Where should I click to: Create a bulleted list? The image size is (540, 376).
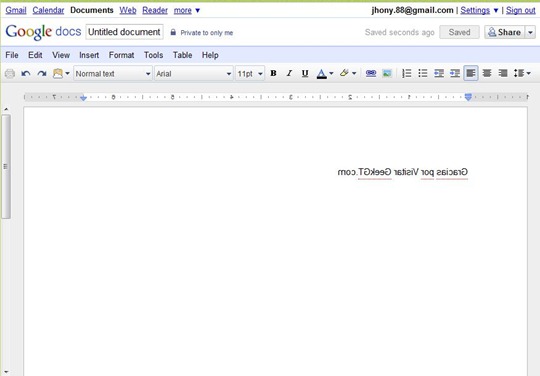tap(423, 73)
